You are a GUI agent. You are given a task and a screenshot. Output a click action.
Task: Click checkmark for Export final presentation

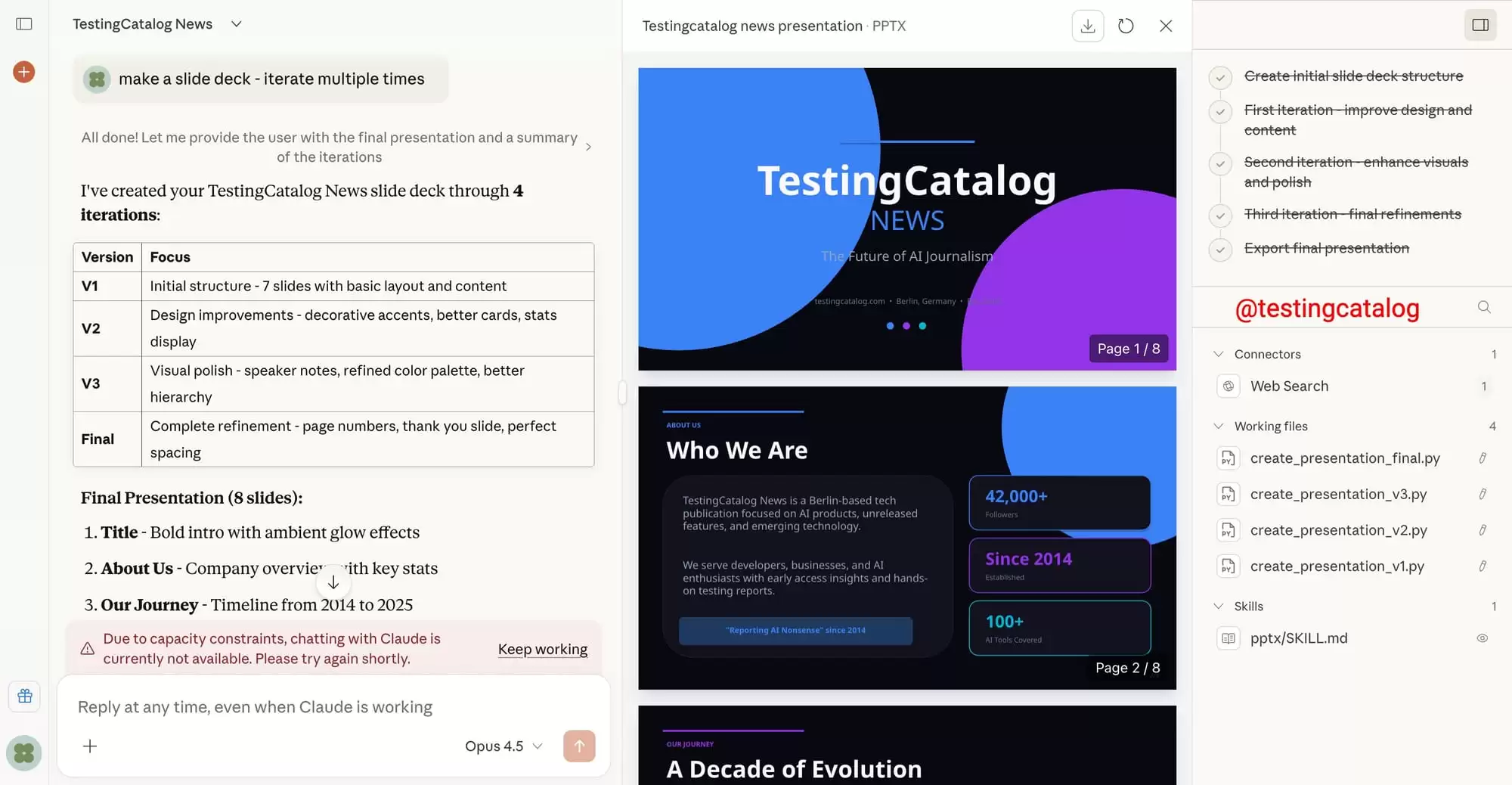(1220, 249)
